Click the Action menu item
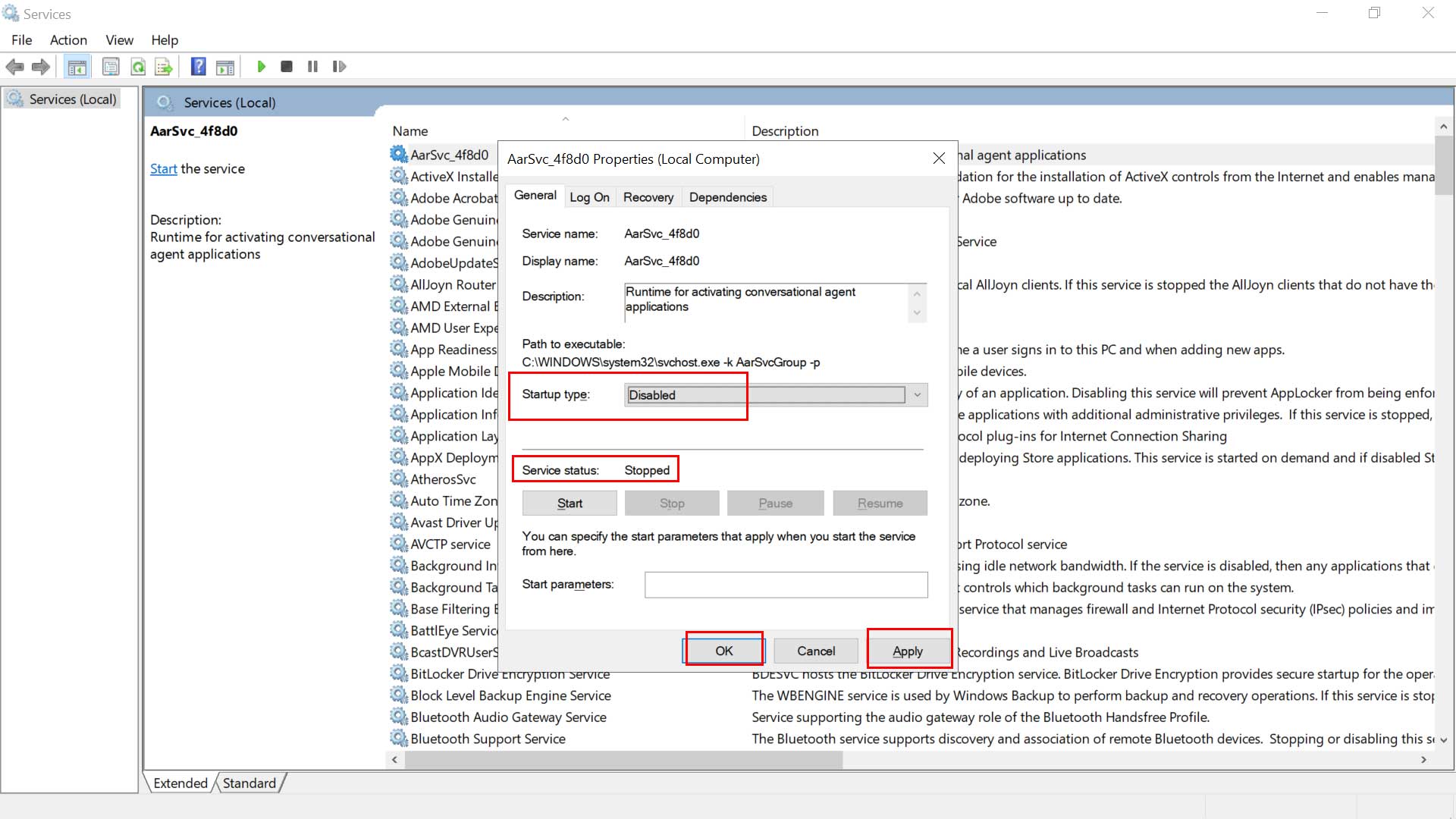Screen dimensions: 1456x819 click(68, 40)
